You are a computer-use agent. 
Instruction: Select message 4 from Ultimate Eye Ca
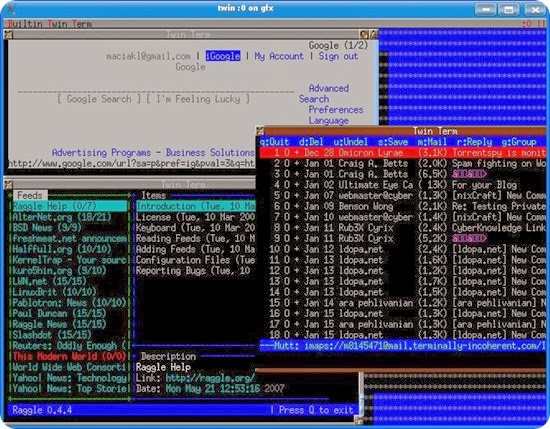point(403,185)
